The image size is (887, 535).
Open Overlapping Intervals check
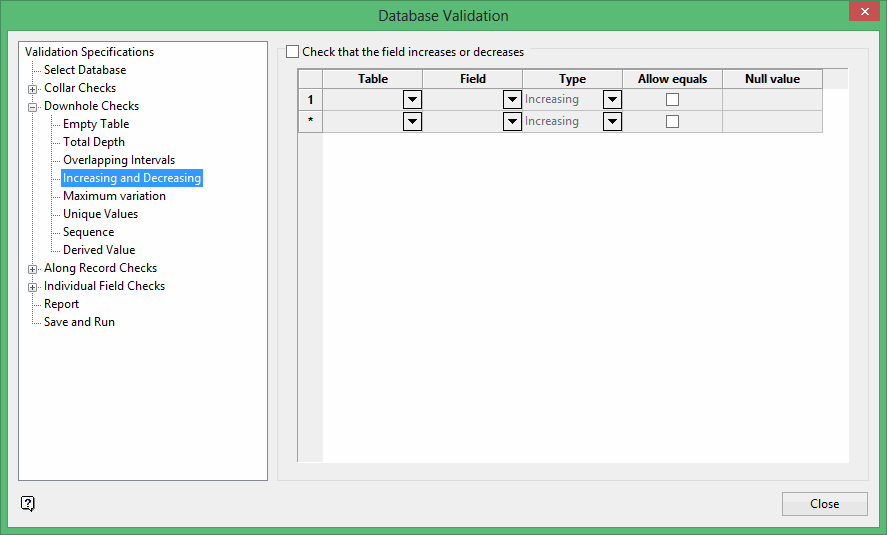coord(119,160)
